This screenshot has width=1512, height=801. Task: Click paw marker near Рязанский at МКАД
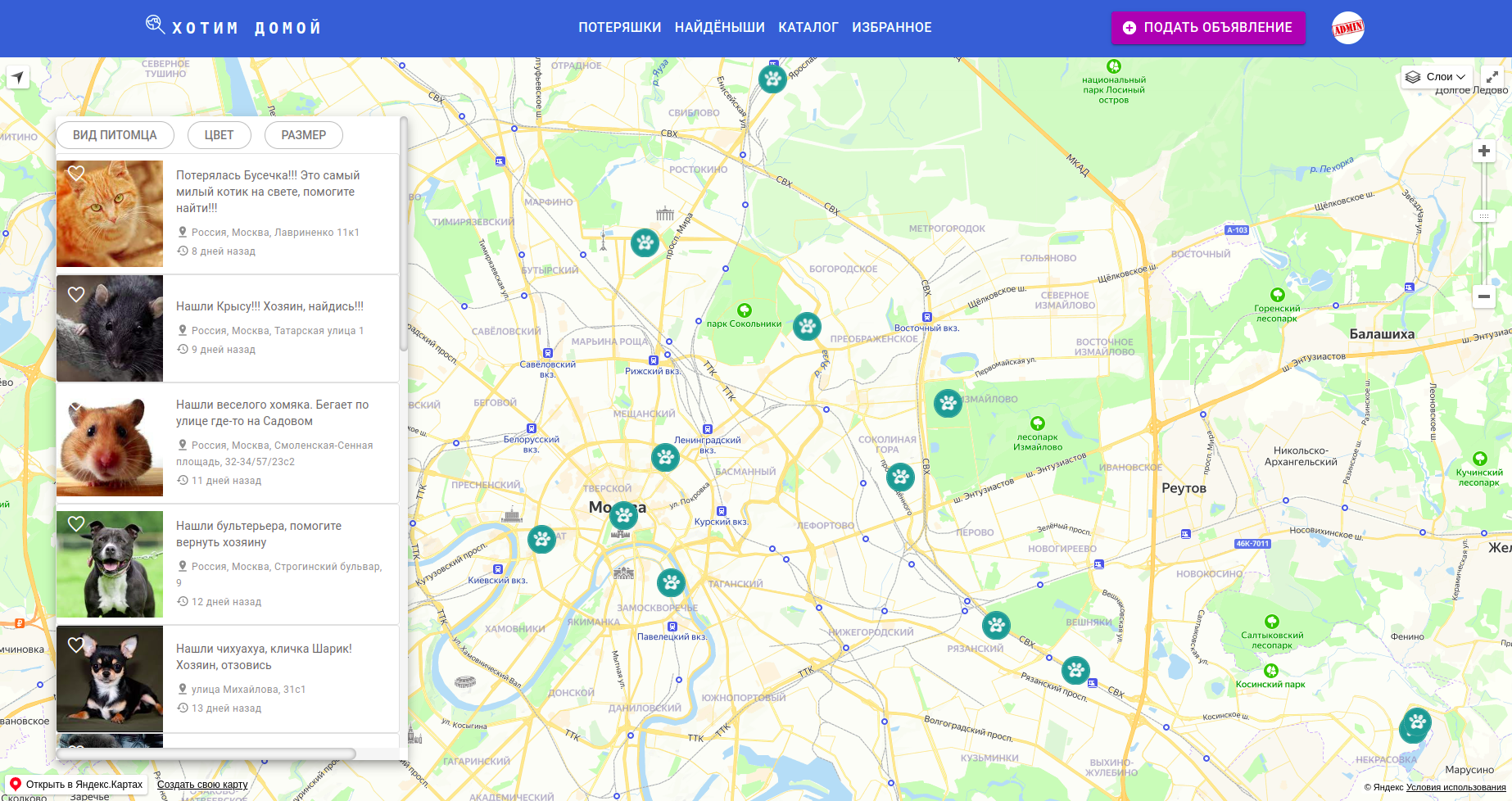tap(996, 626)
